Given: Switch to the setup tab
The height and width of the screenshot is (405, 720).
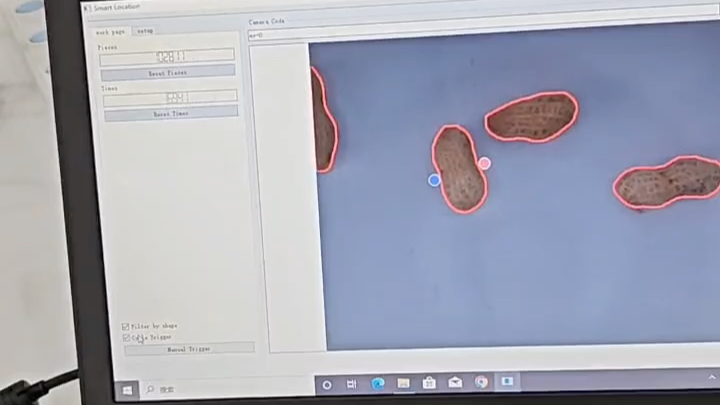Looking at the screenshot, I should pos(145,31).
